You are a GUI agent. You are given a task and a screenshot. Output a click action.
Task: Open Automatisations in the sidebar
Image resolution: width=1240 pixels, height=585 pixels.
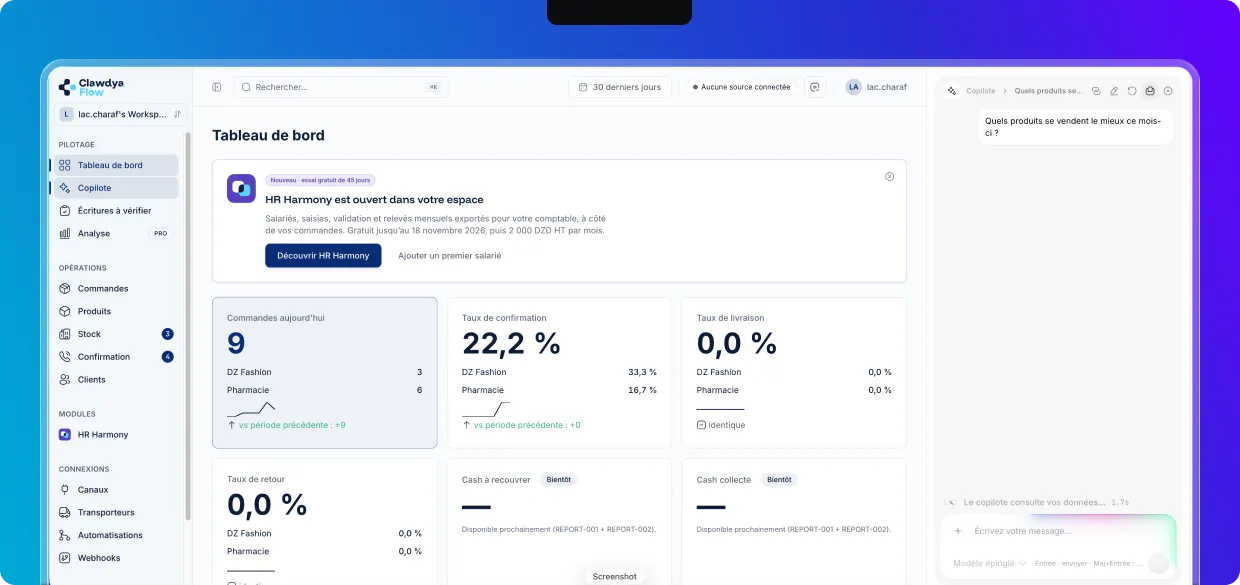[x=116, y=535]
